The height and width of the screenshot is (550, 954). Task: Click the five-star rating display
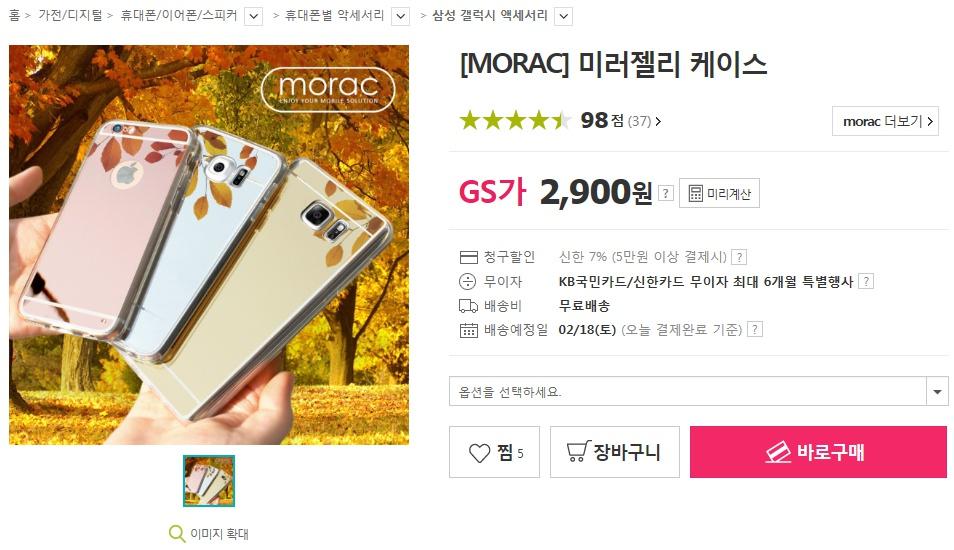[x=515, y=120]
